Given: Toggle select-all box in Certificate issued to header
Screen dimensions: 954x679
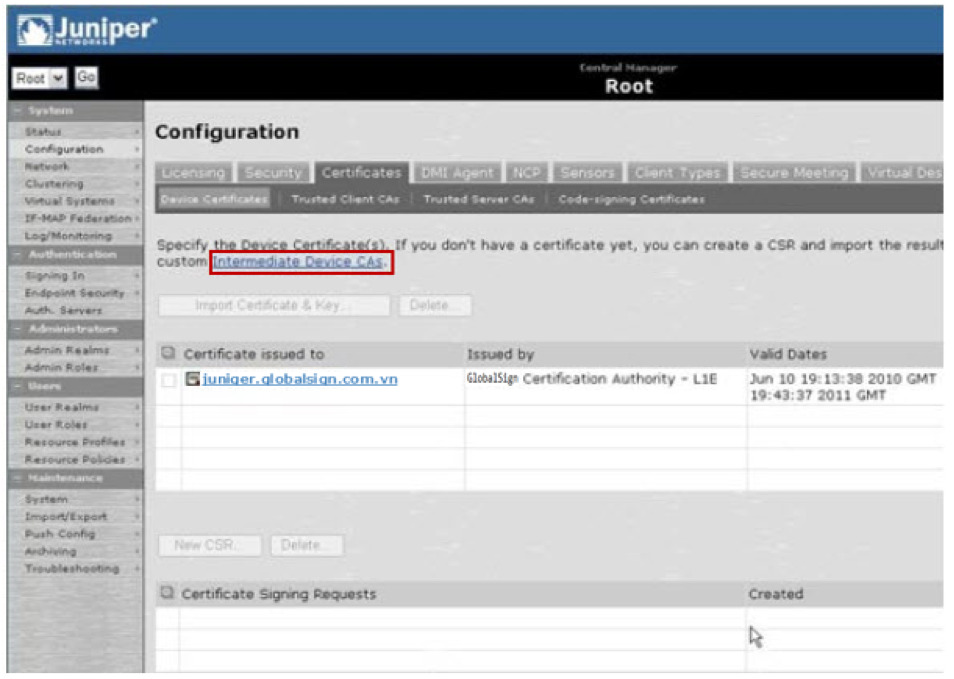Looking at the screenshot, I should click(x=168, y=353).
